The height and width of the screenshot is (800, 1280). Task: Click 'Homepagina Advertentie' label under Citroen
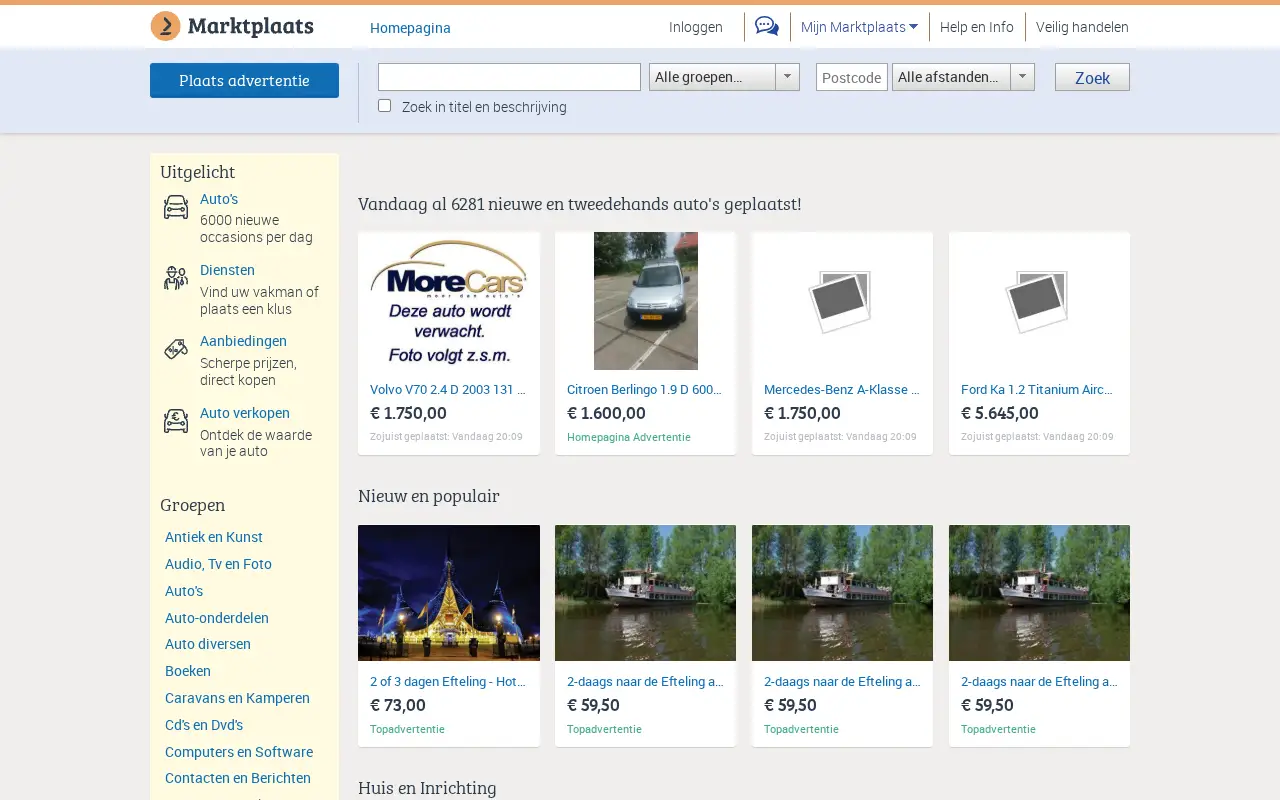click(629, 437)
